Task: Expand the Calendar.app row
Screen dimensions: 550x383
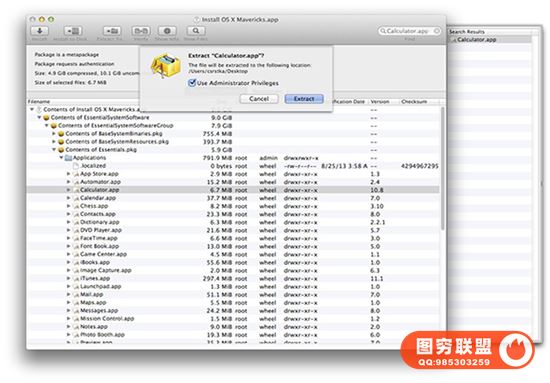Action: [68, 198]
